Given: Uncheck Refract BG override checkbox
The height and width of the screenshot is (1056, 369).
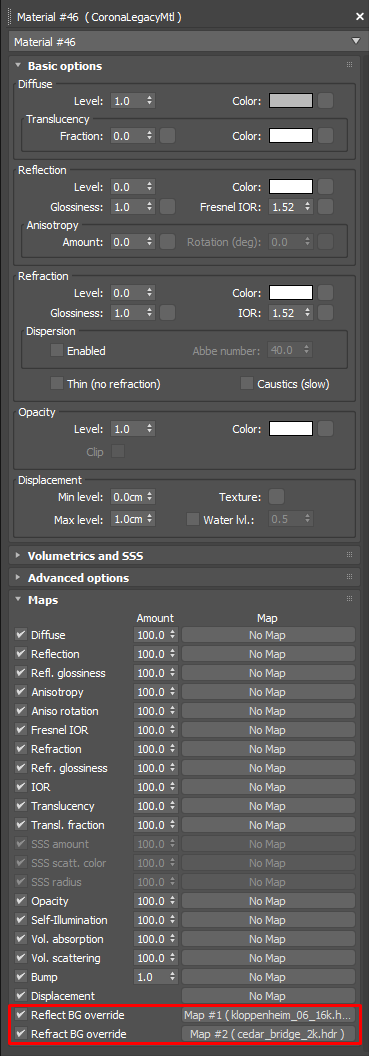Looking at the screenshot, I should (x=21, y=1034).
